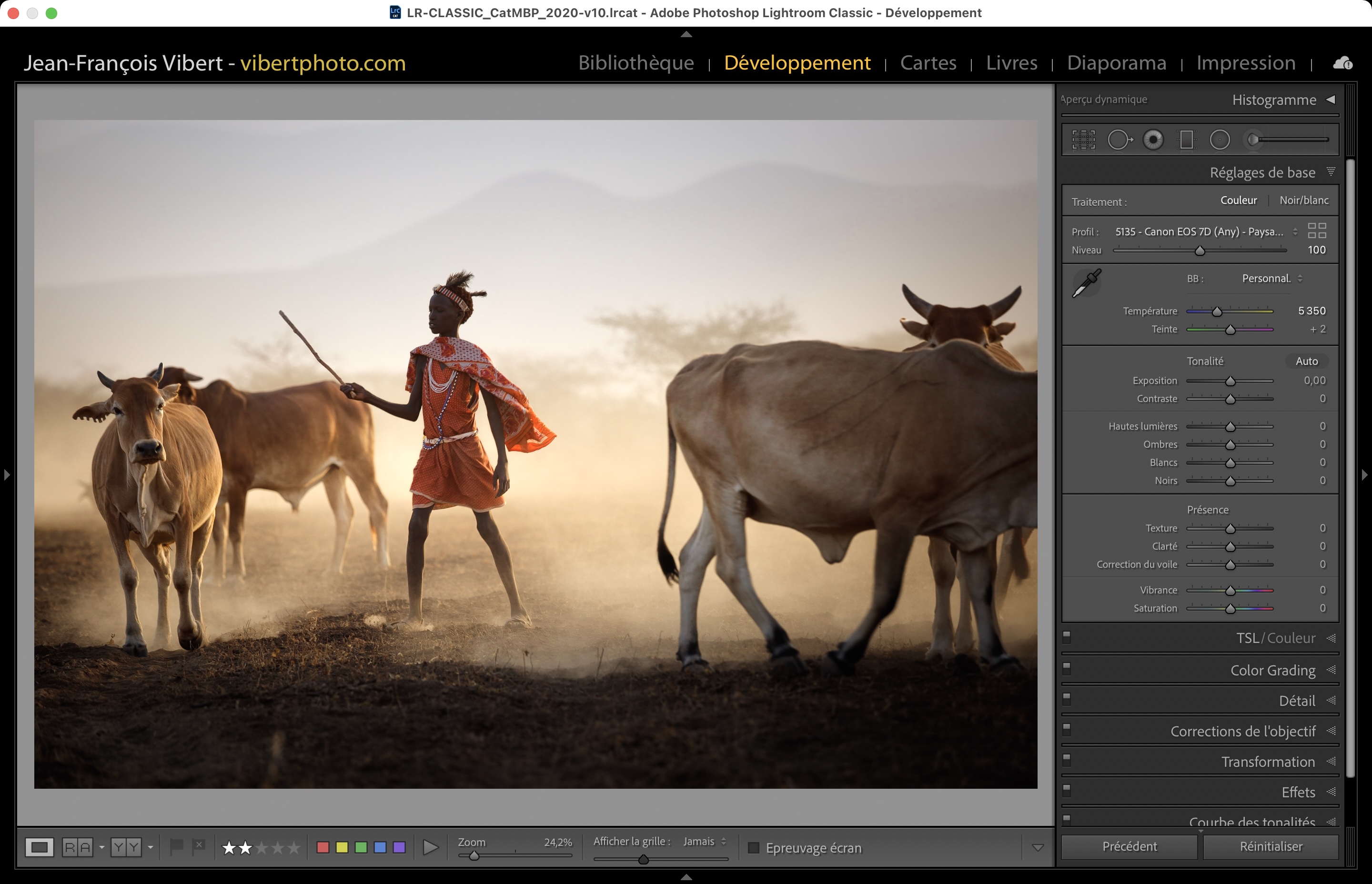Open the profile browser grid icon
This screenshot has width=1372, height=884.
pos(1316,231)
